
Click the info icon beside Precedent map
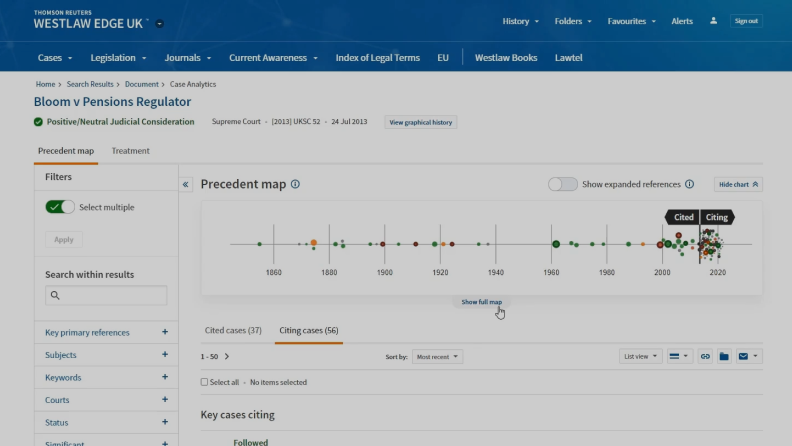(x=295, y=185)
